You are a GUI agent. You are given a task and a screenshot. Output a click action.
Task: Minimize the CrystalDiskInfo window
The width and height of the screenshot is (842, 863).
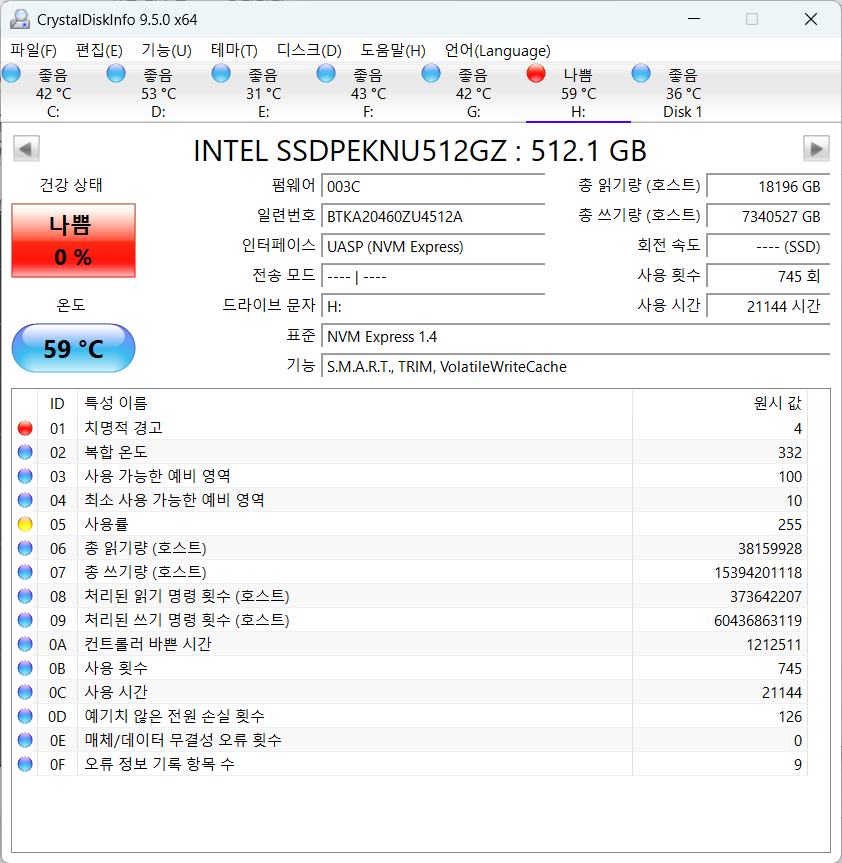(x=694, y=19)
